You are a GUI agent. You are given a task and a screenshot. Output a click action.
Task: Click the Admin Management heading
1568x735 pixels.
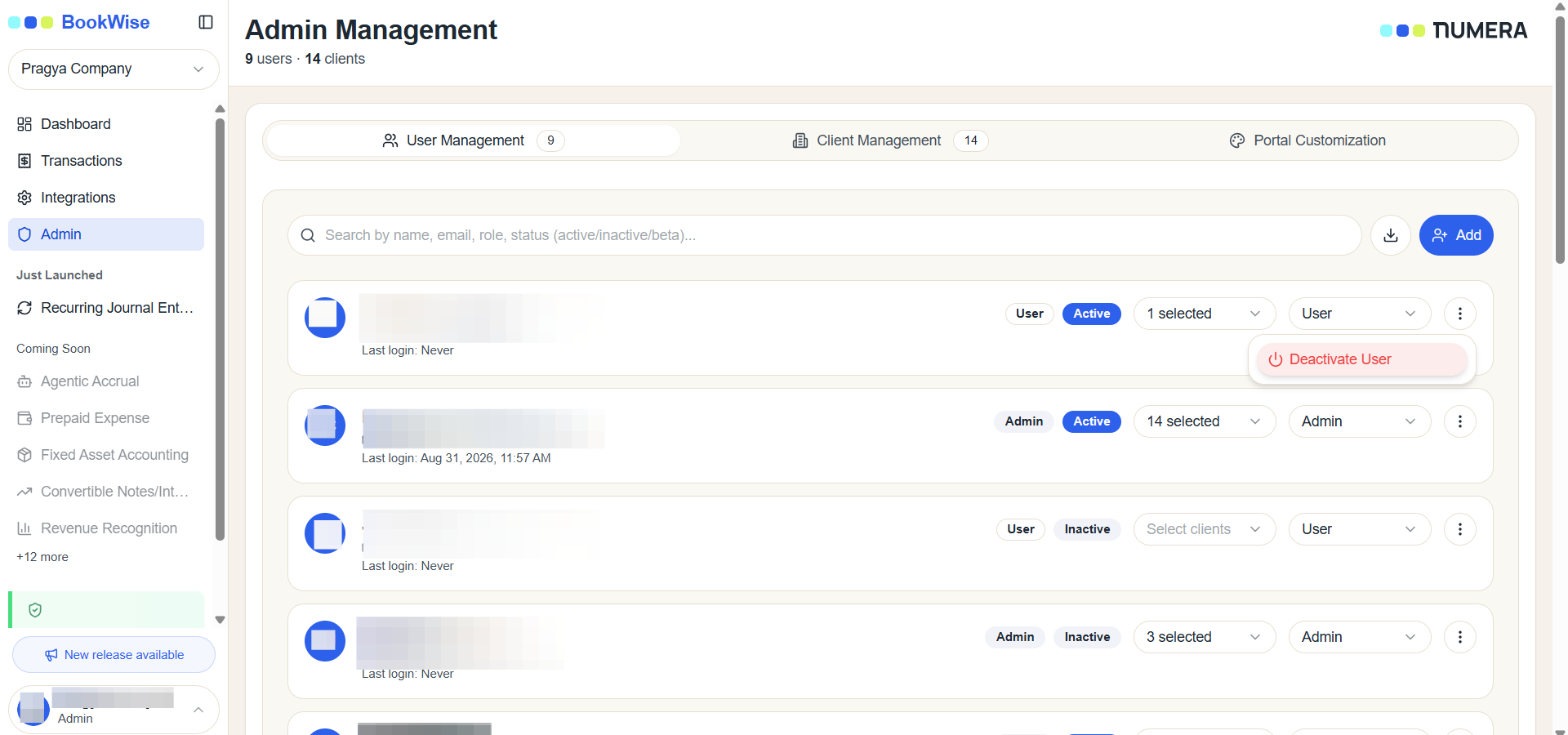pos(371,29)
